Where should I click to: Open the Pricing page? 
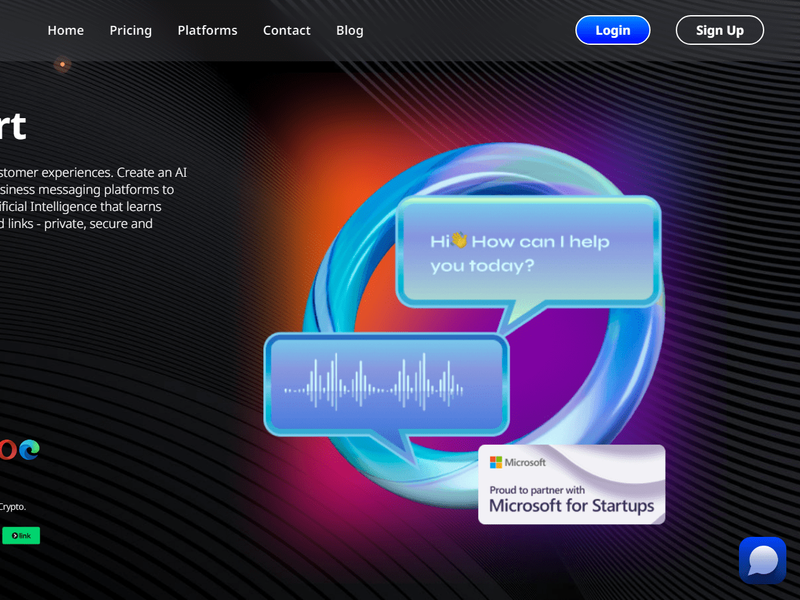point(131,30)
